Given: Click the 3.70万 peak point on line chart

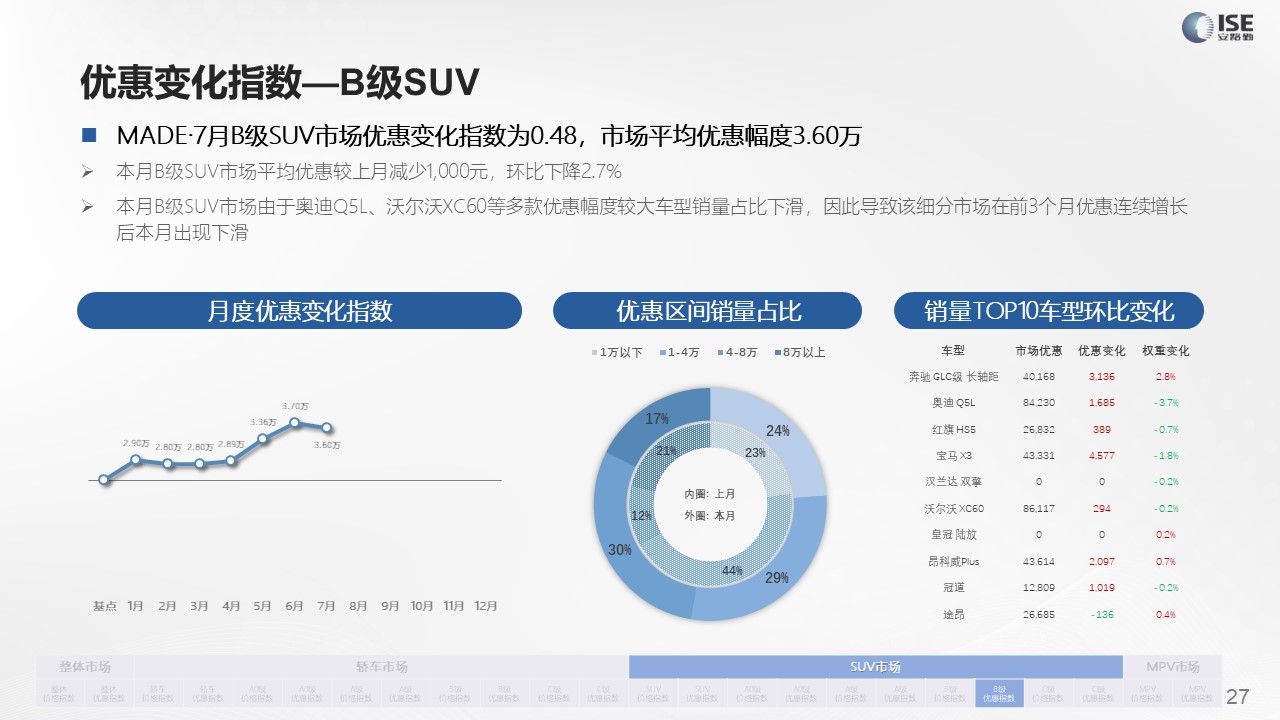Looking at the screenshot, I should click(x=295, y=423).
